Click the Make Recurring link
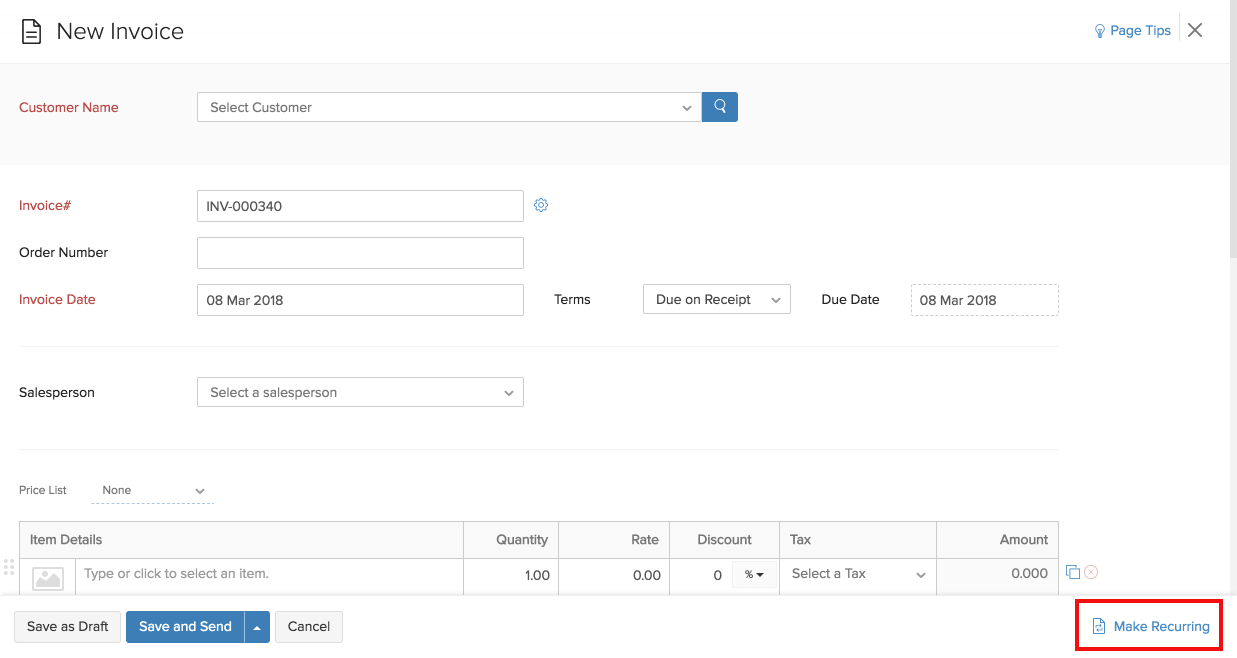This screenshot has height=658, width=1237. tap(1160, 625)
